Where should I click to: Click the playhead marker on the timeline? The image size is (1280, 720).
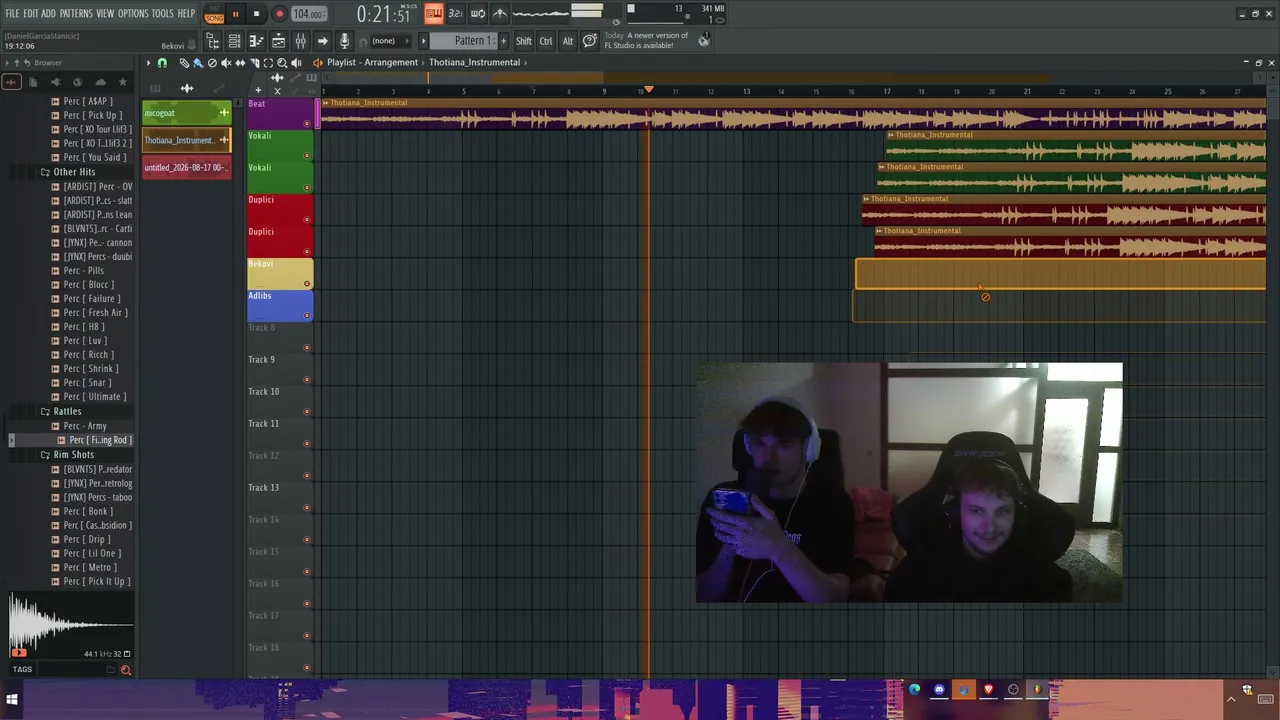pyautogui.click(x=648, y=90)
